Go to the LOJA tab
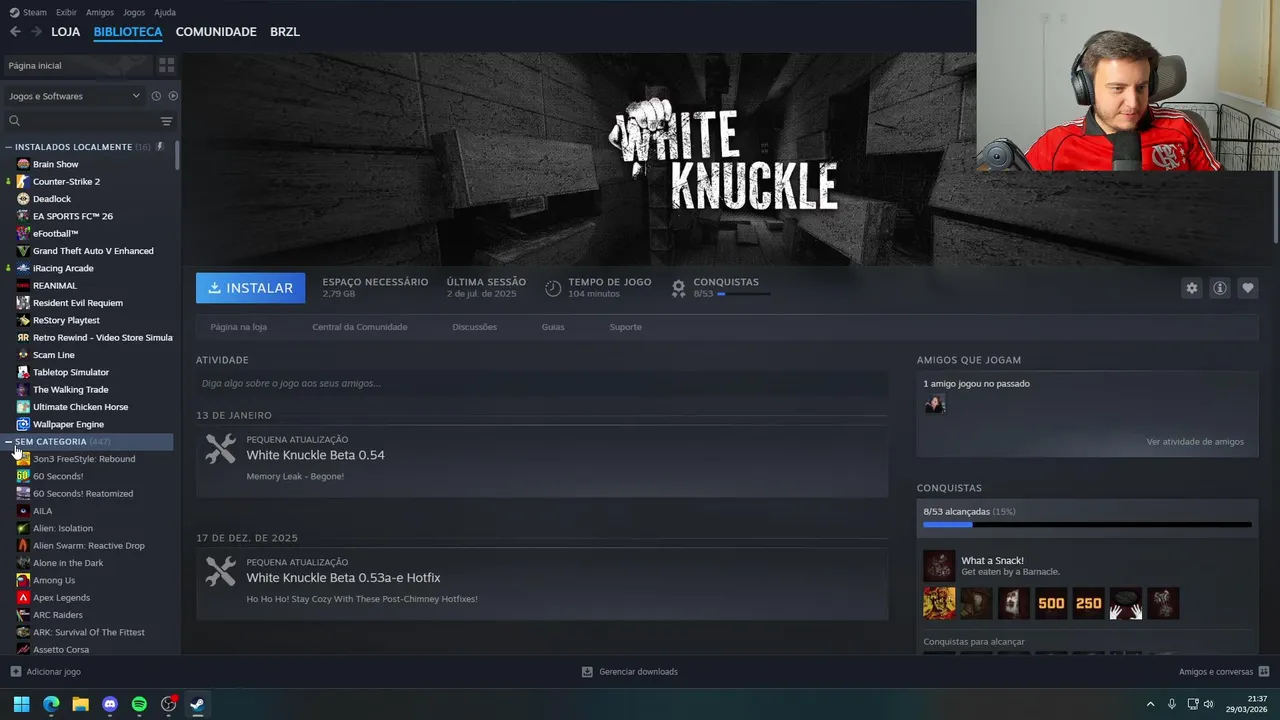 66,32
